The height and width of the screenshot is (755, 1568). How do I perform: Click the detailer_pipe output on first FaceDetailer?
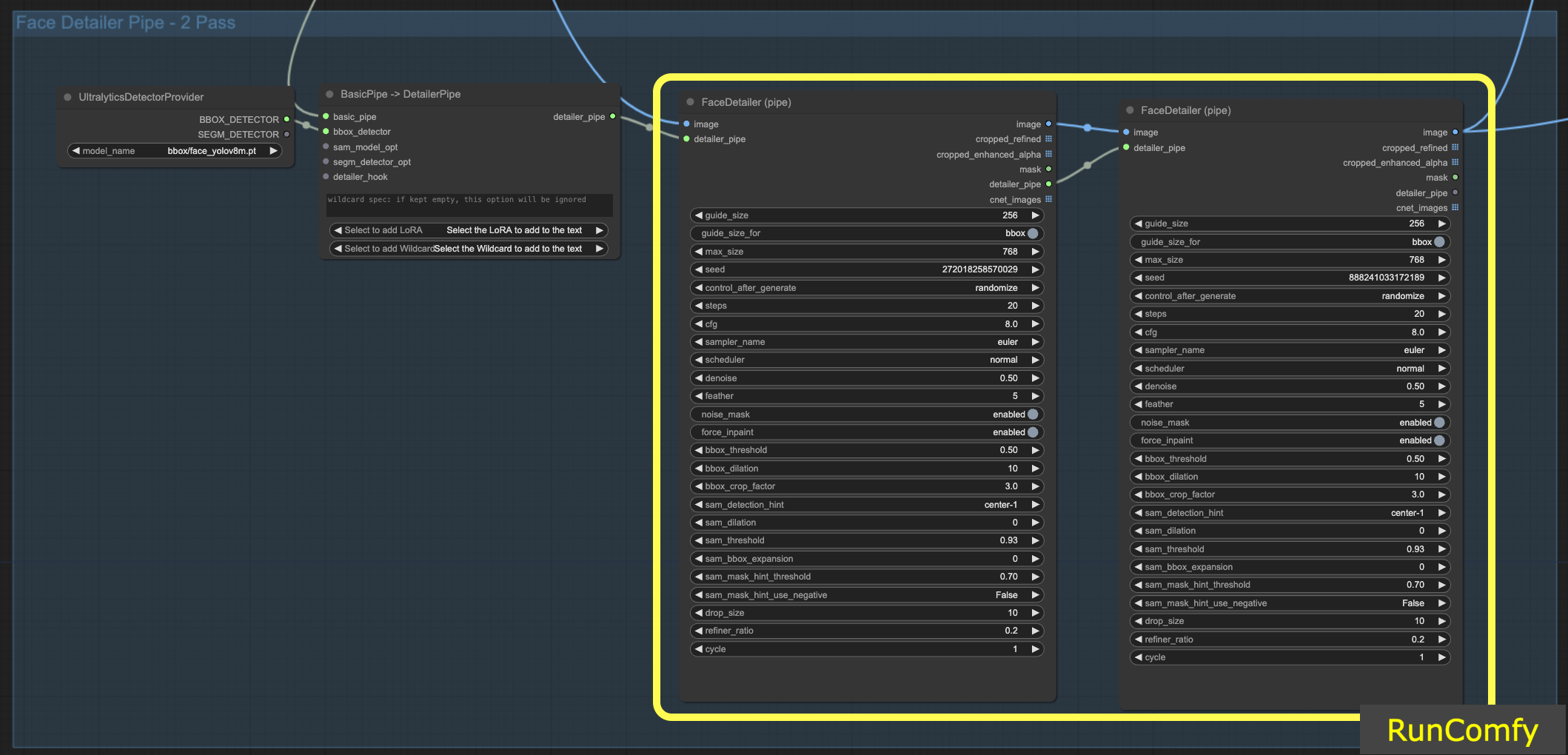tap(1050, 184)
